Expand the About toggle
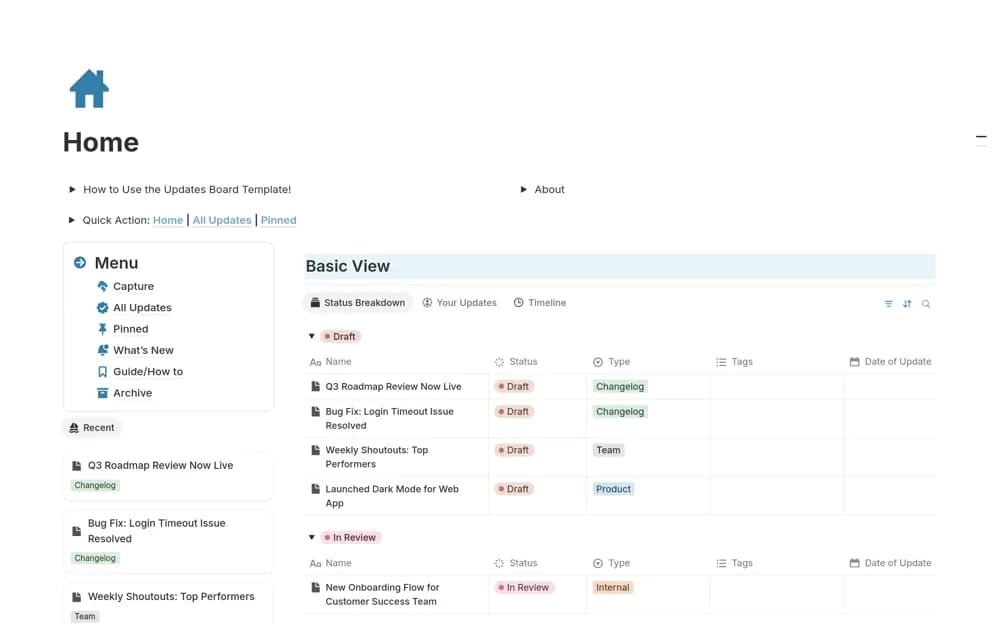The height and width of the screenshot is (624, 1000). tap(523, 189)
